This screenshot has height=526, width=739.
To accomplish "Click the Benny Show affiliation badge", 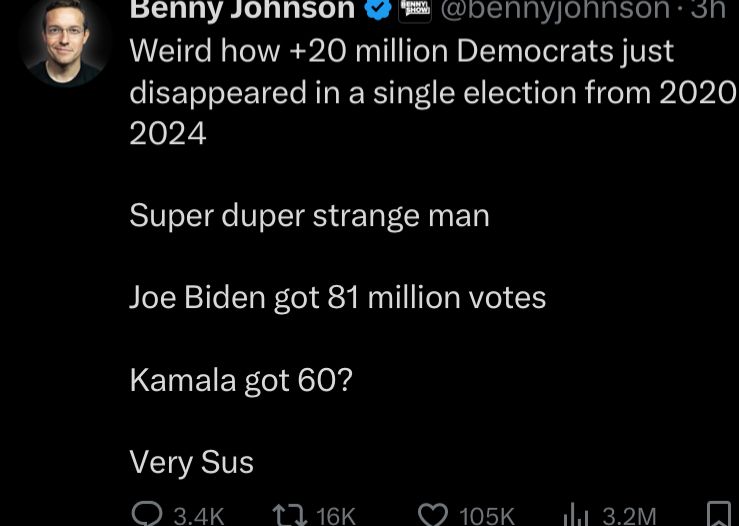I will pyautogui.click(x=415, y=11).
